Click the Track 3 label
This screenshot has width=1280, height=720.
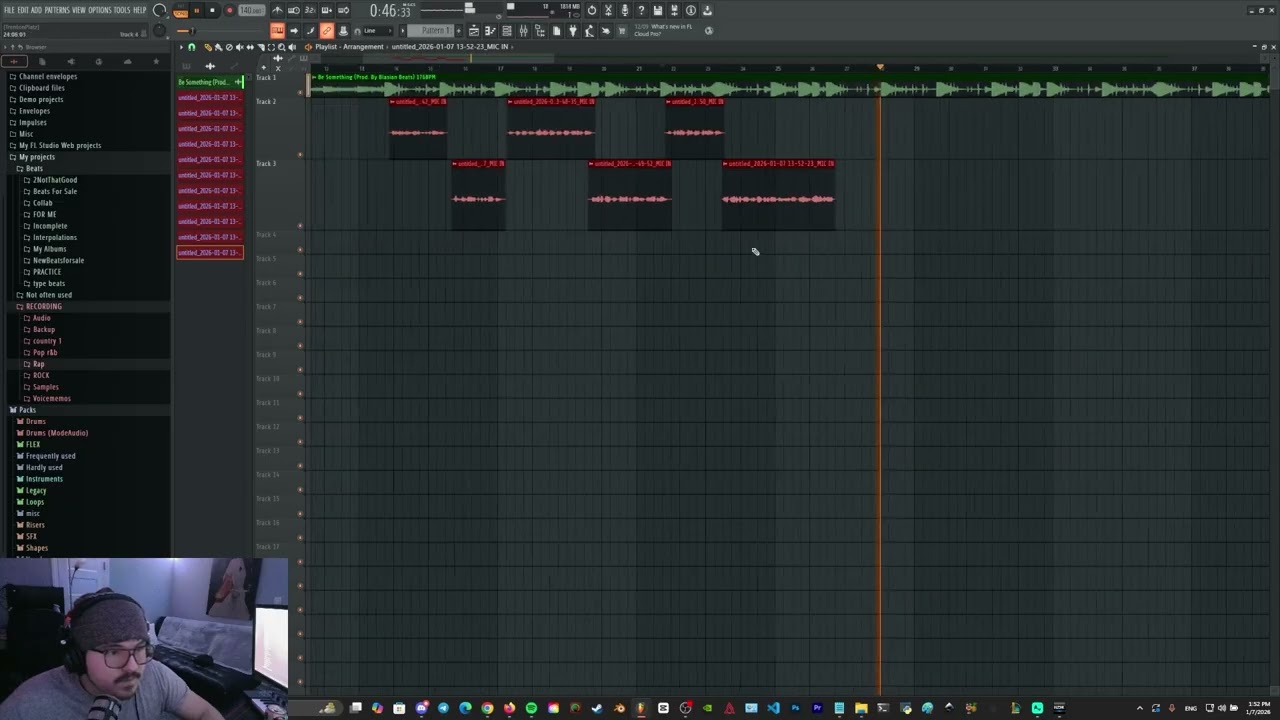coord(266,163)
